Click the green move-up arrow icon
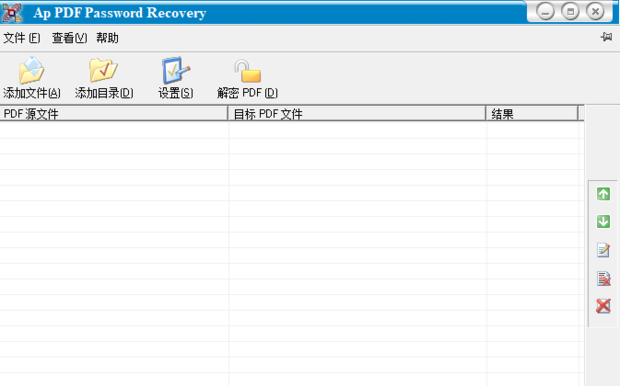 tap(603, 194)
